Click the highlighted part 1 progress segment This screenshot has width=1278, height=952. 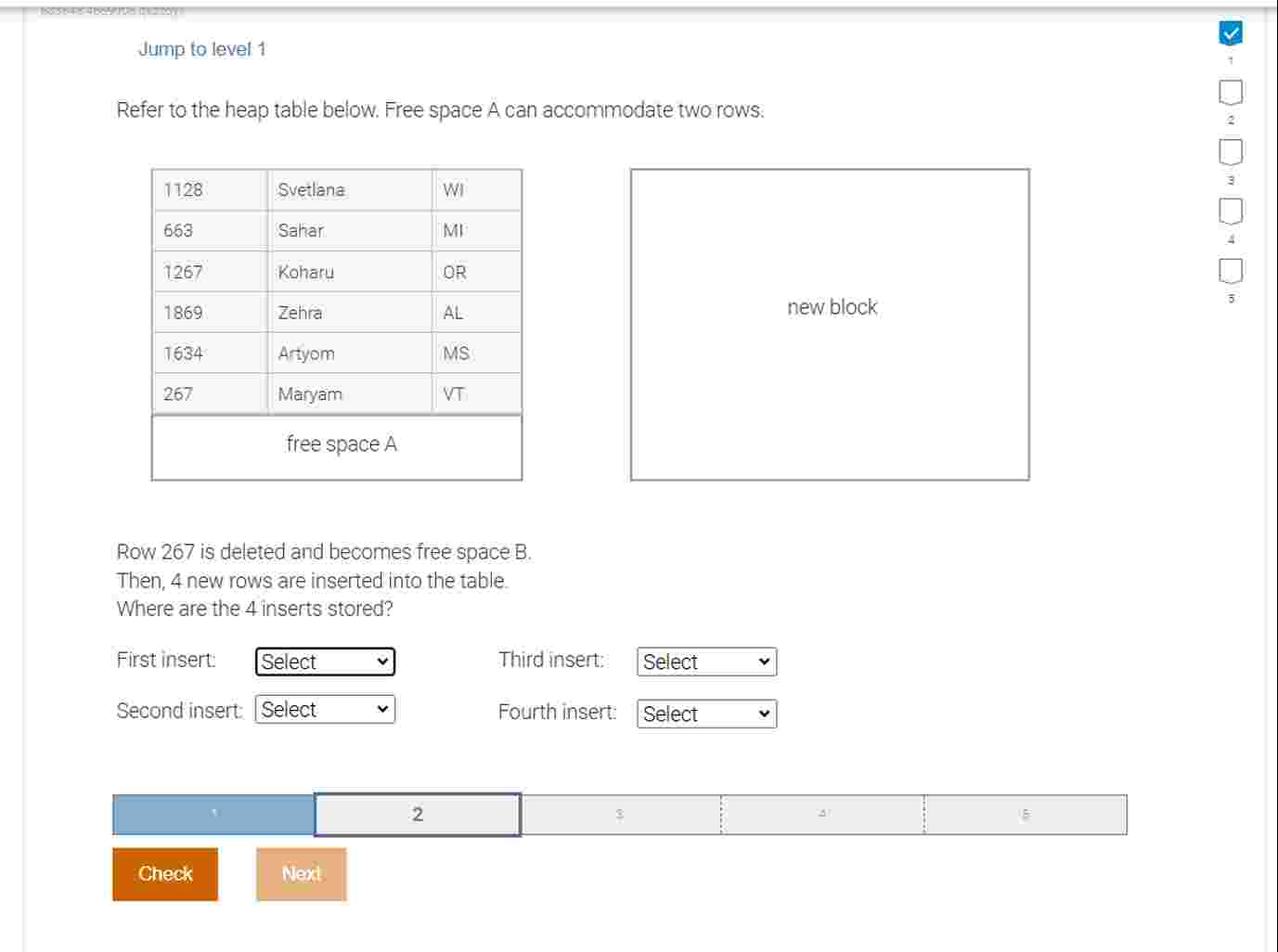[x=212, y=815]
